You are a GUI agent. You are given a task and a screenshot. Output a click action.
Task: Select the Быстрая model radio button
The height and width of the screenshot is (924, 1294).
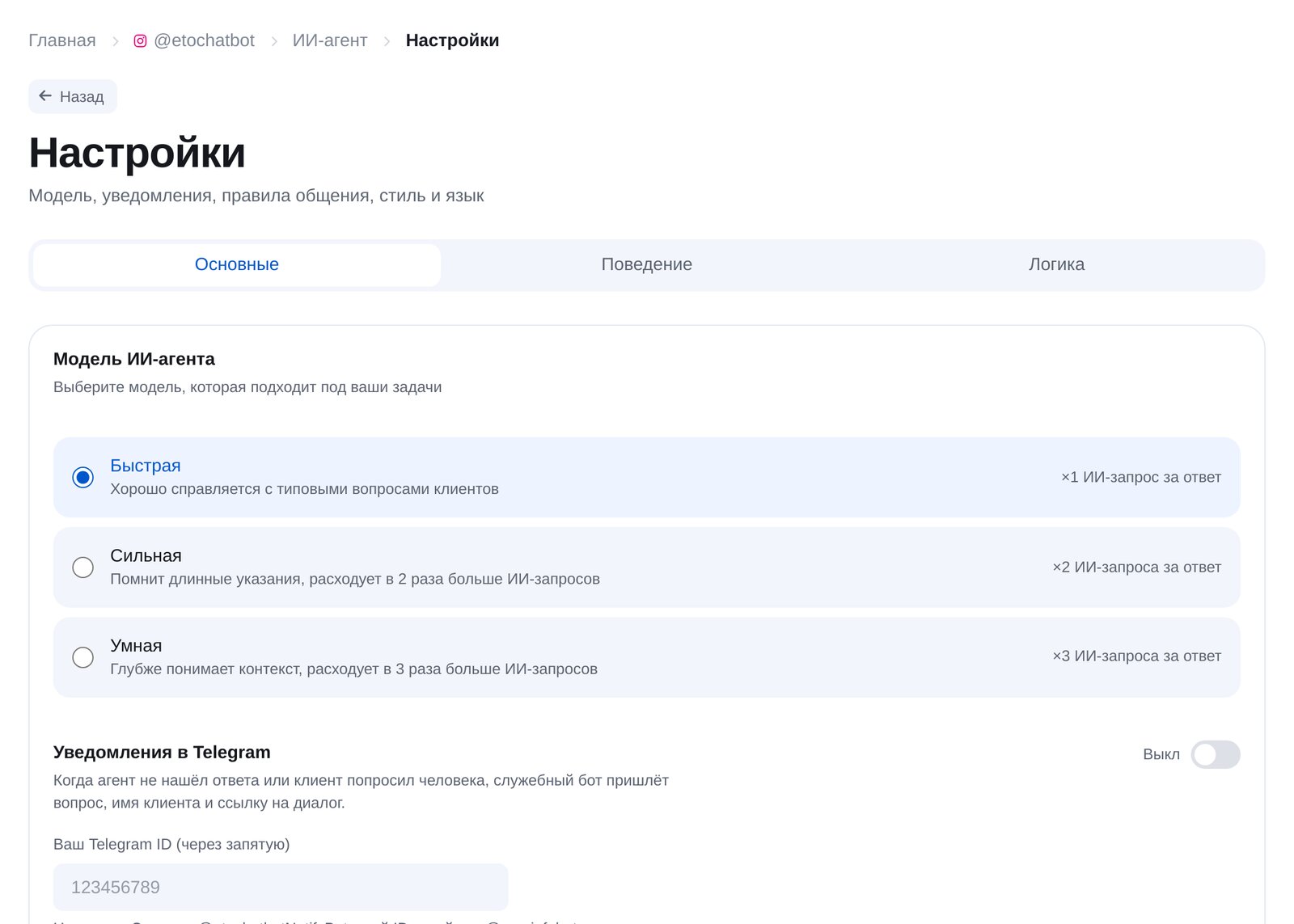82,478
